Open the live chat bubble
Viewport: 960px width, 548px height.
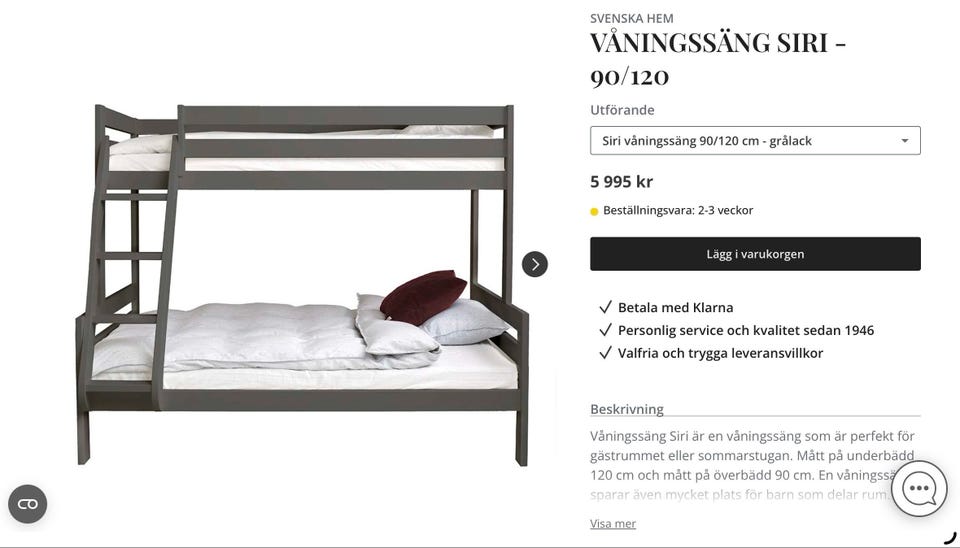coord(919,489)
